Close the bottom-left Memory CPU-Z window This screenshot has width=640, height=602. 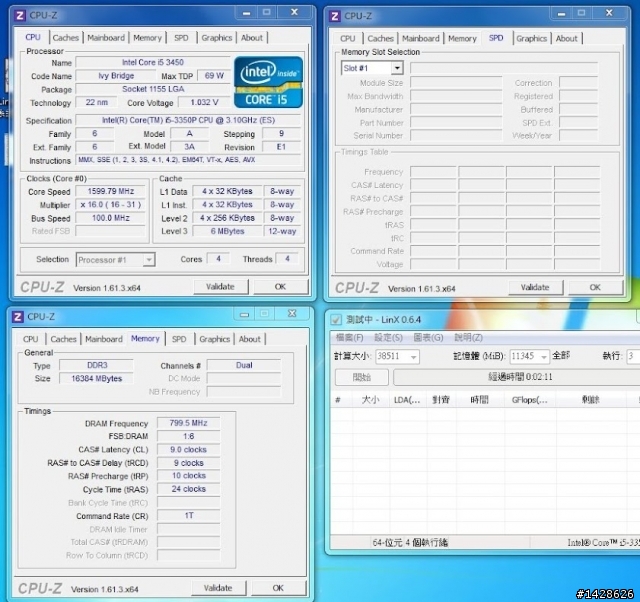(x=292, y=313)
